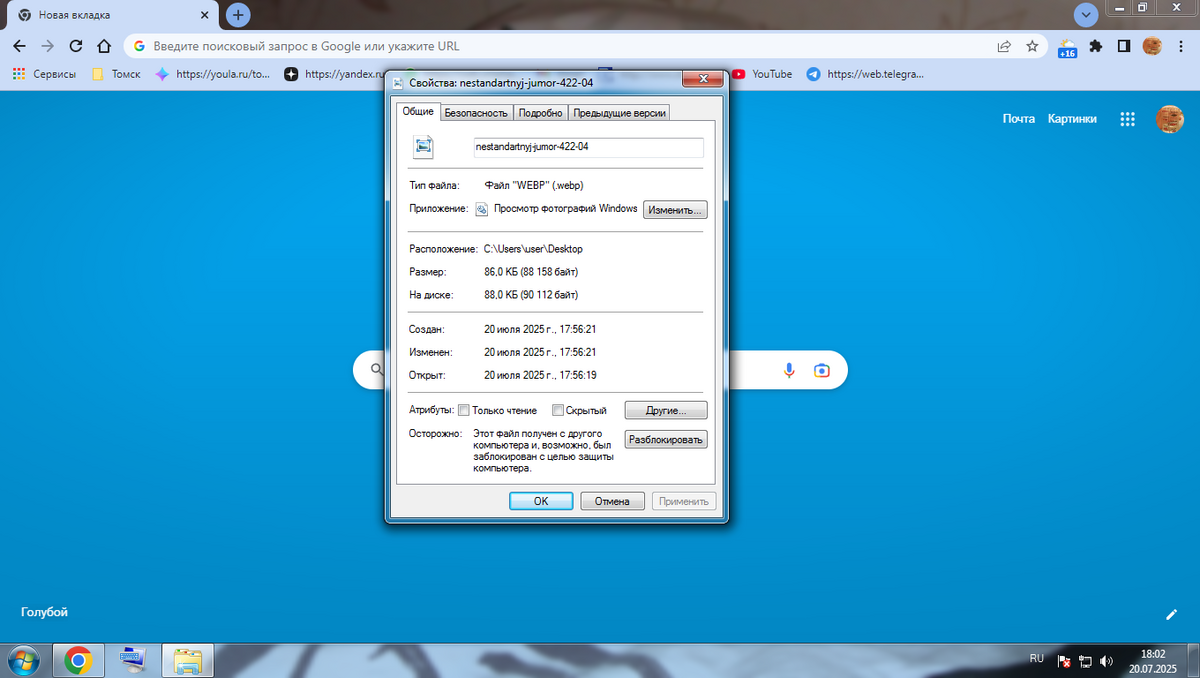
Task: Go to 'Предыдущие версии' tab
Action: coord(619,113)
